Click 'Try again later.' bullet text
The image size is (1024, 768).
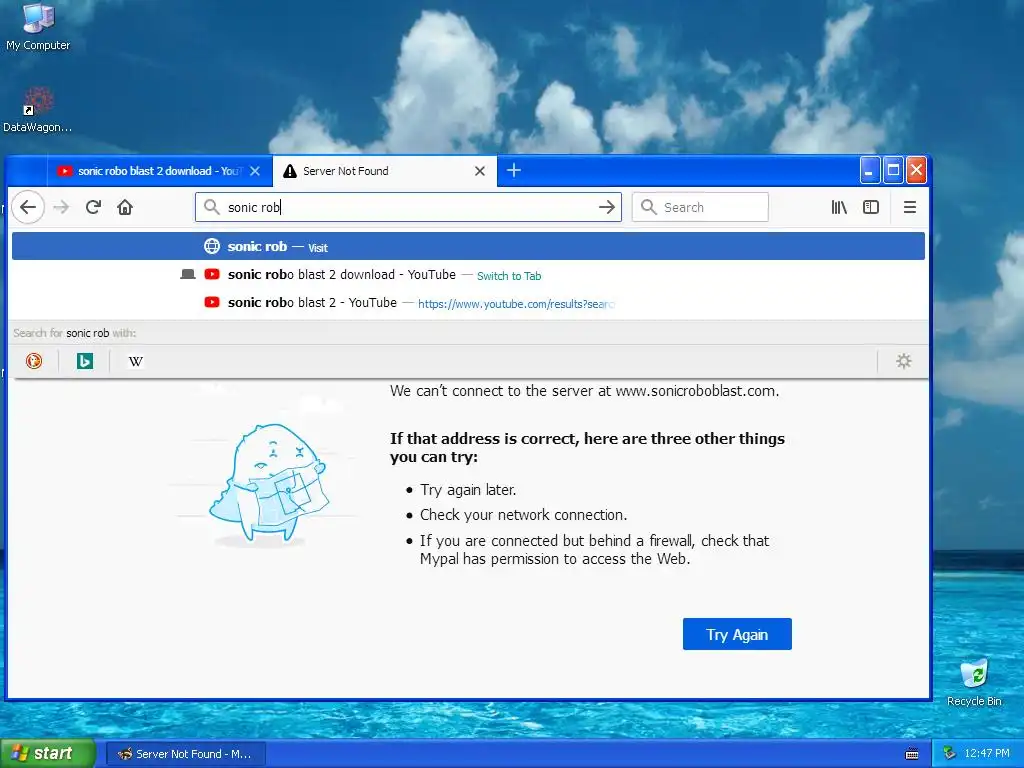pos(468,490)
